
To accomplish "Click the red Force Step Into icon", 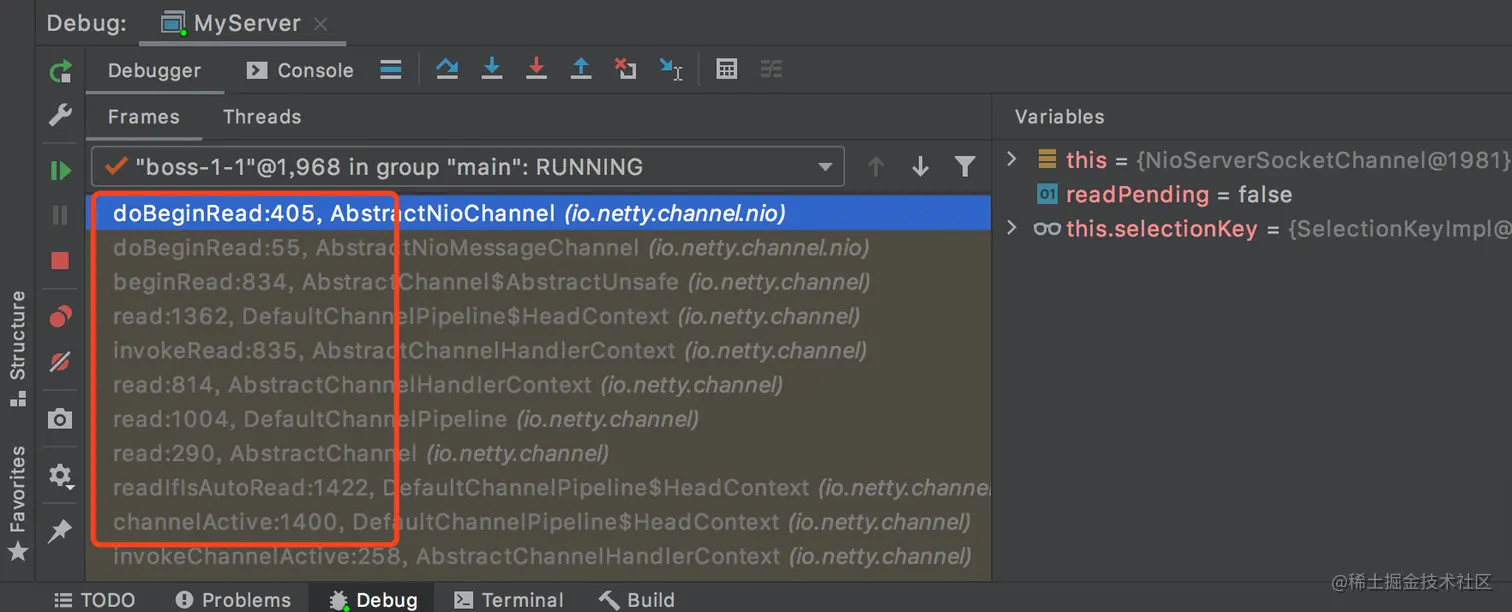I will [537, 69].
